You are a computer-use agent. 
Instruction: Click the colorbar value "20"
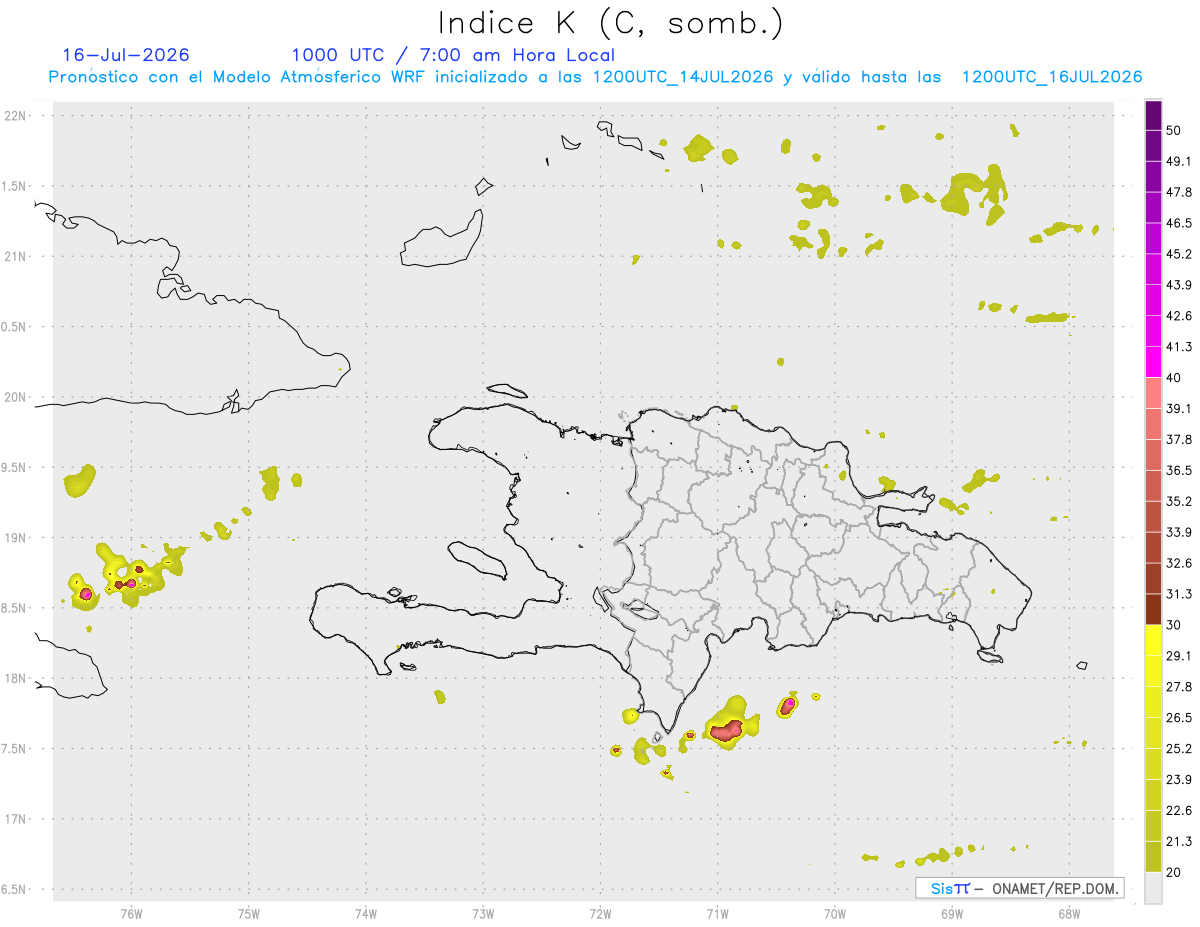(x=1174, y=873)
